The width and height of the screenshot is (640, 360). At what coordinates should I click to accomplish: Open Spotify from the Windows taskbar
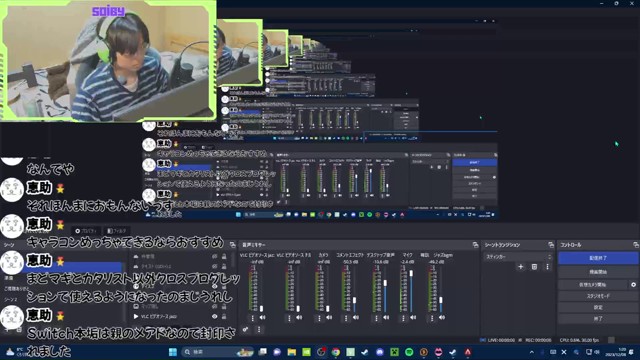(409, 352)
